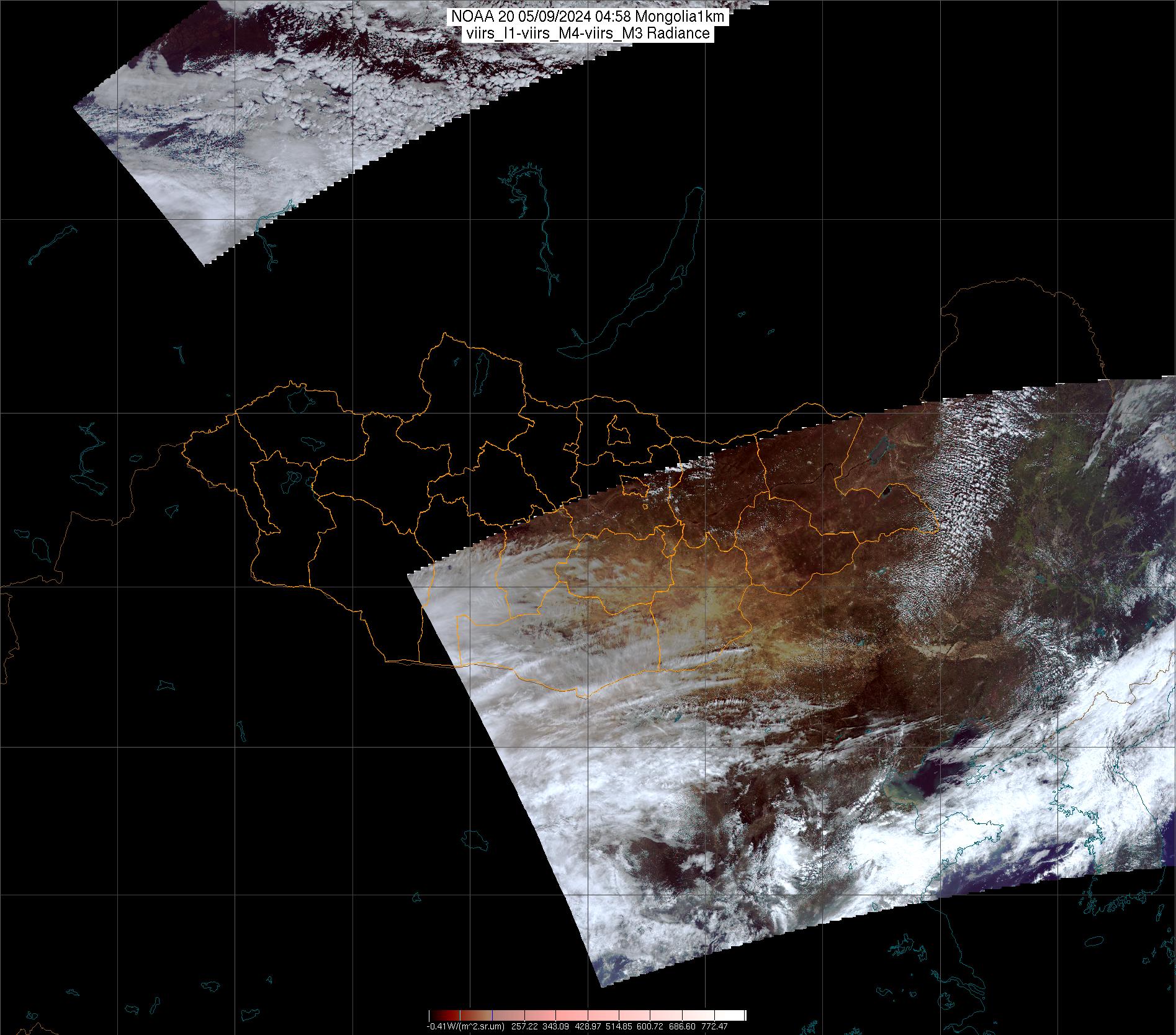This screenshot has width=1176, height=1035.
Task: Click the '772.47' colorbar value
Action: click(714, 1026)
